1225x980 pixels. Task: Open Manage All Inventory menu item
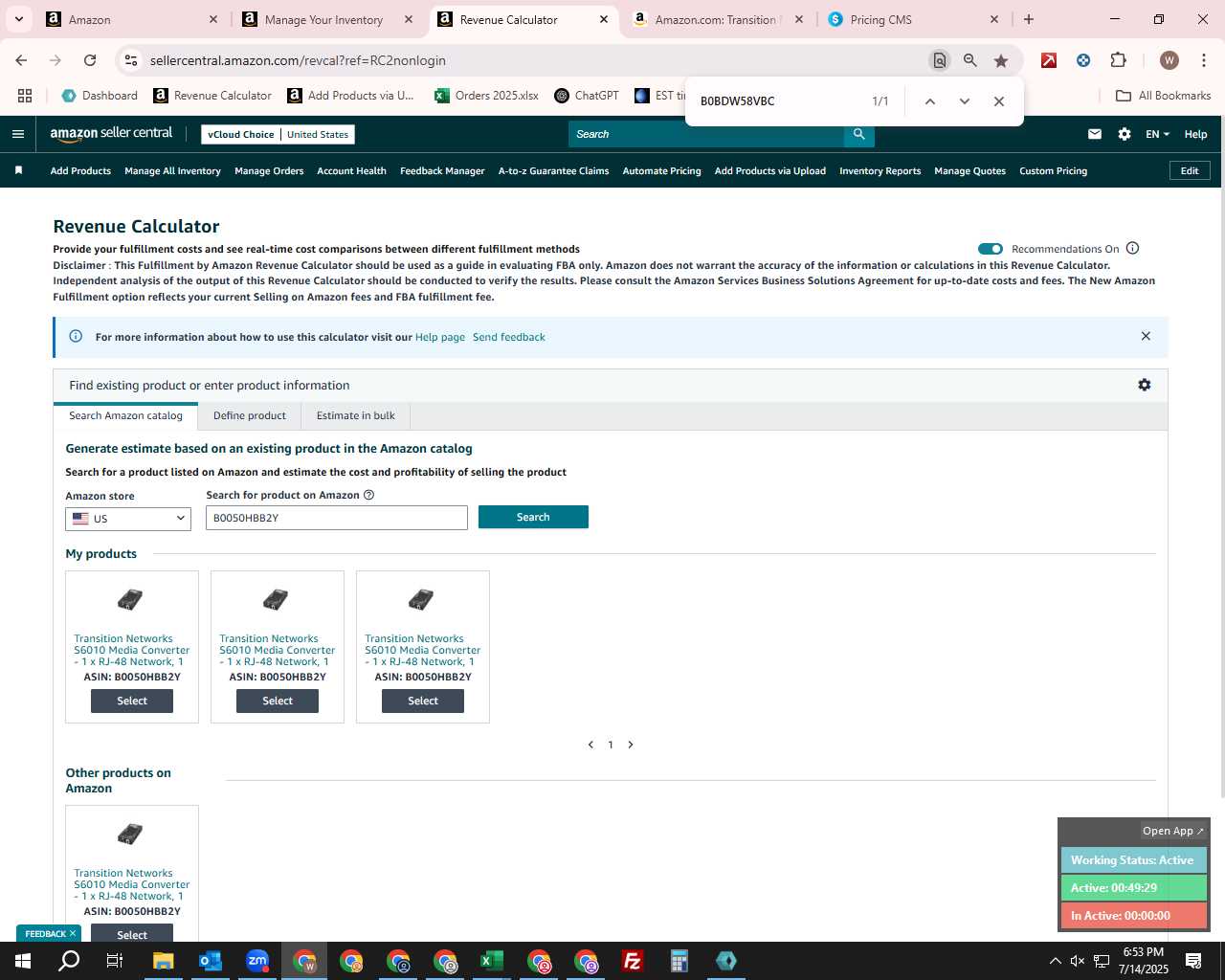(172, 171)
